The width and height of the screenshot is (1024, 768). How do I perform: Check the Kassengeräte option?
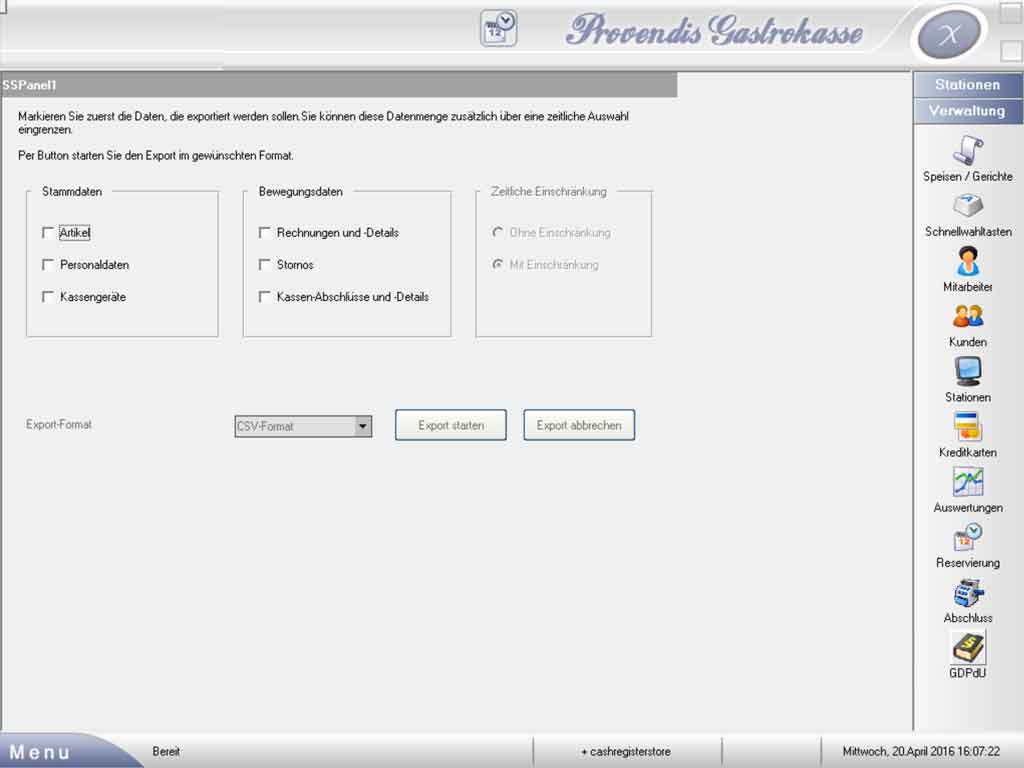[x=48, y=296]
